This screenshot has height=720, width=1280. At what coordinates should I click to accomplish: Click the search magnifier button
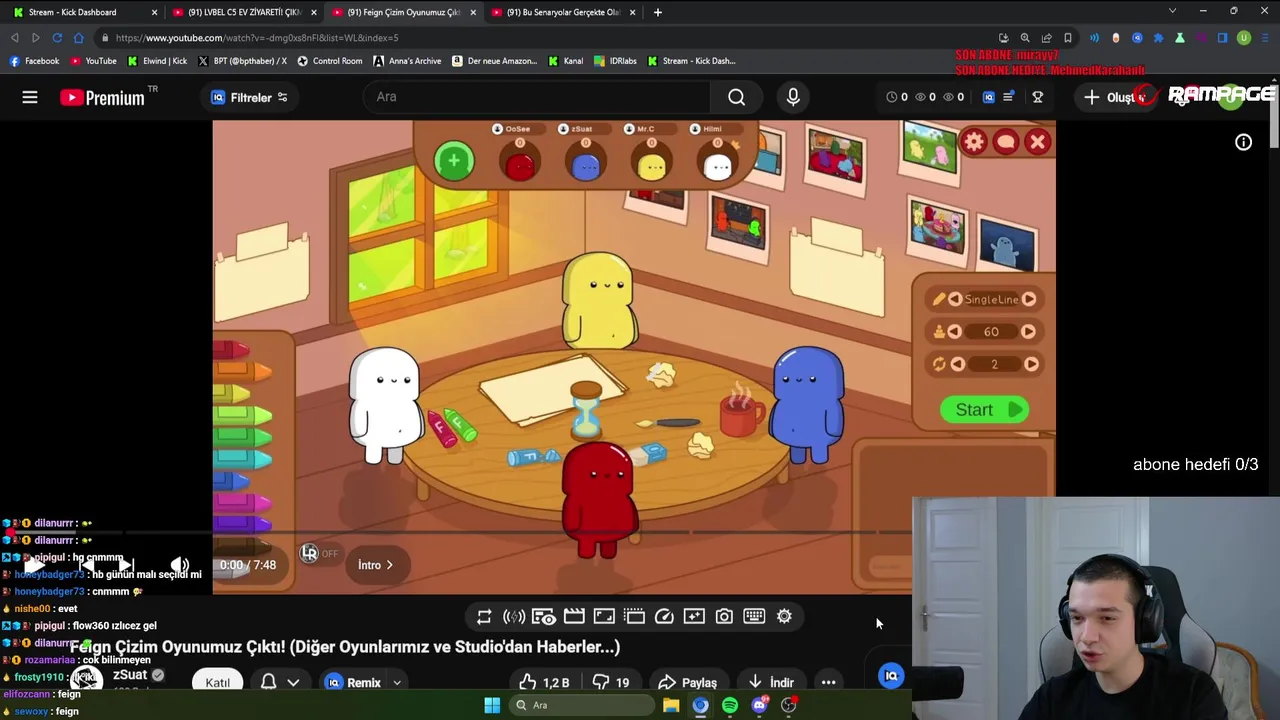(x=737, y=97)
